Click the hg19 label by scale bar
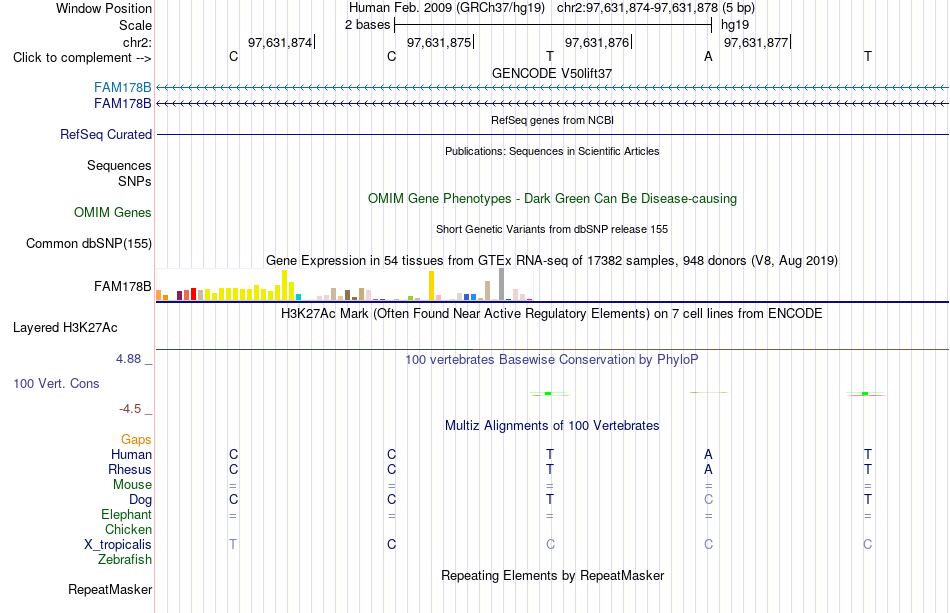 tap(735, 25)
